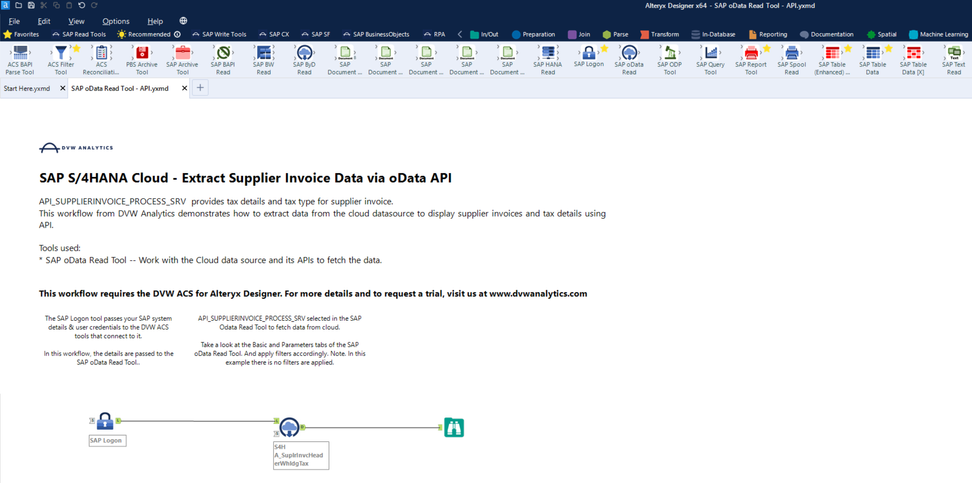Open the Machine Learning category
Viewport: 972px width, 483px height.
coord(939,34)
